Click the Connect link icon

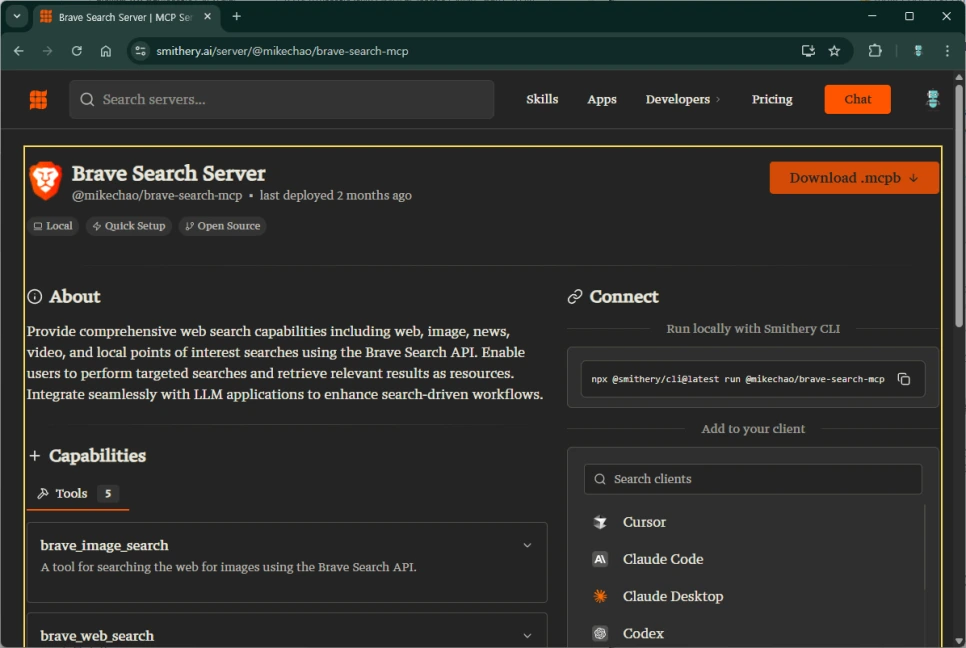tap(575, 297)
